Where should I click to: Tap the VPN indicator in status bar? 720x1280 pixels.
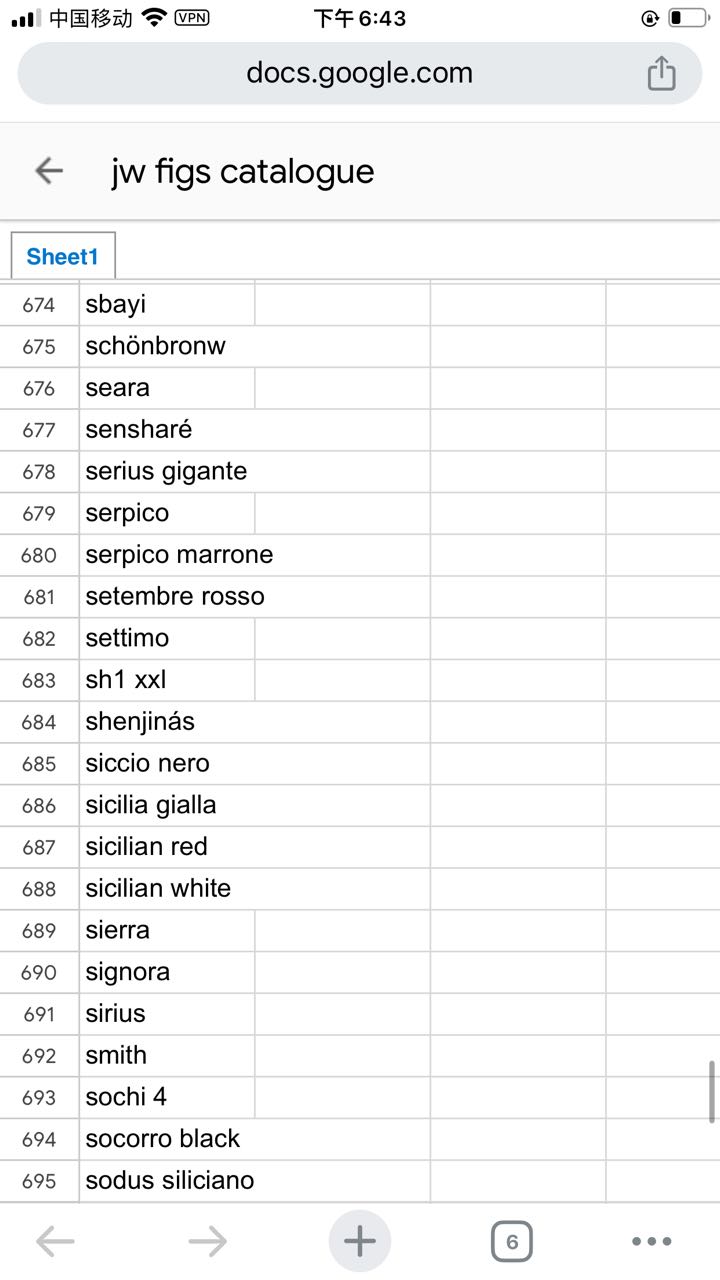tap(192, 18)
